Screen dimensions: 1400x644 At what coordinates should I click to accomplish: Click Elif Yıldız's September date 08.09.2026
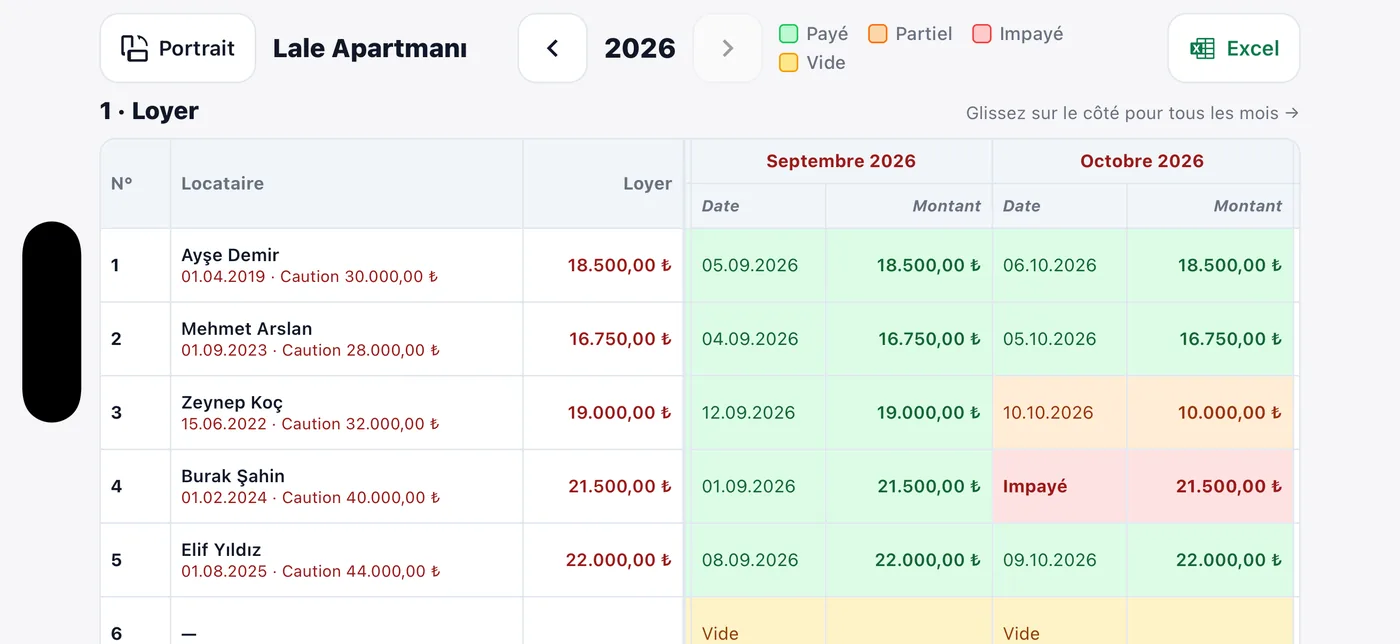point(750,560)
